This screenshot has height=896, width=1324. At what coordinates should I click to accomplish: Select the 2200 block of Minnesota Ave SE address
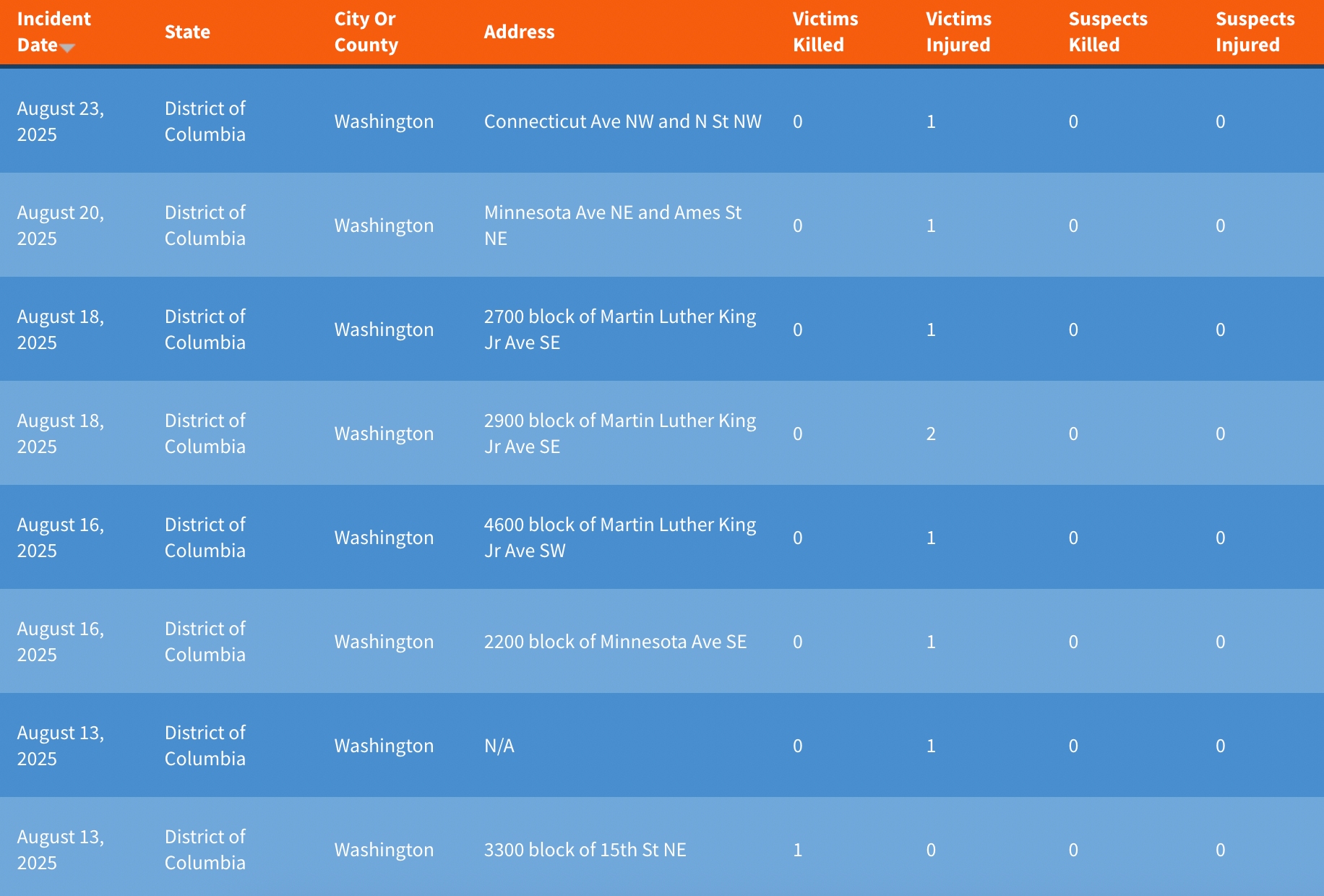coord(615,642)
